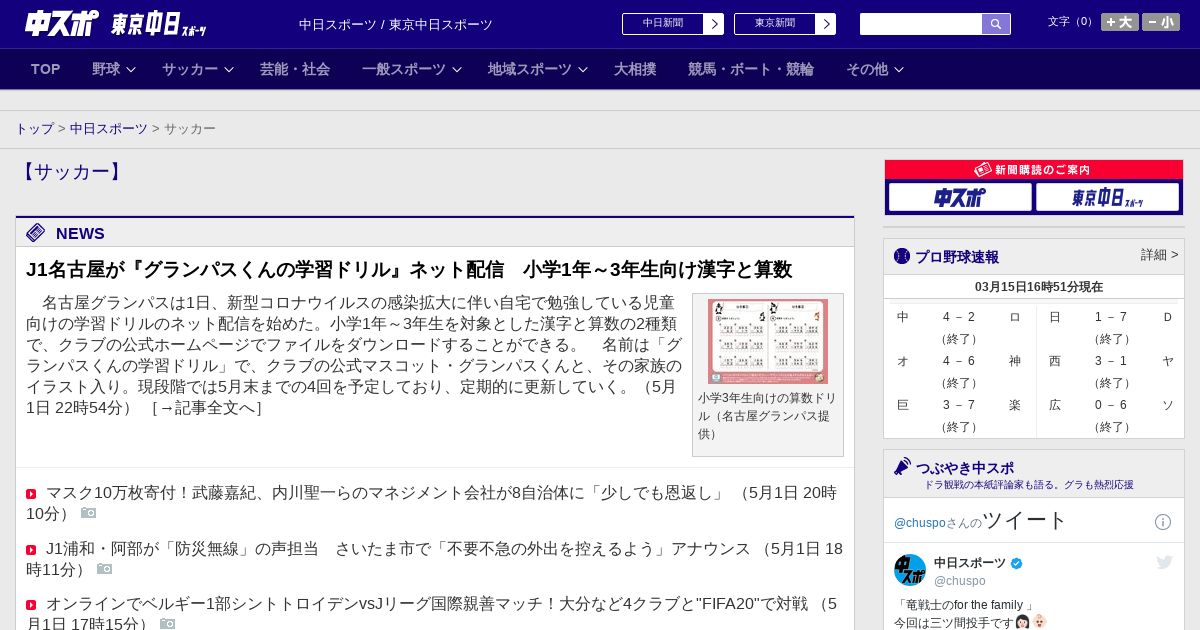Decrease text size with －小 button
1200x630 pixels.
click(x=1161, y=22)
